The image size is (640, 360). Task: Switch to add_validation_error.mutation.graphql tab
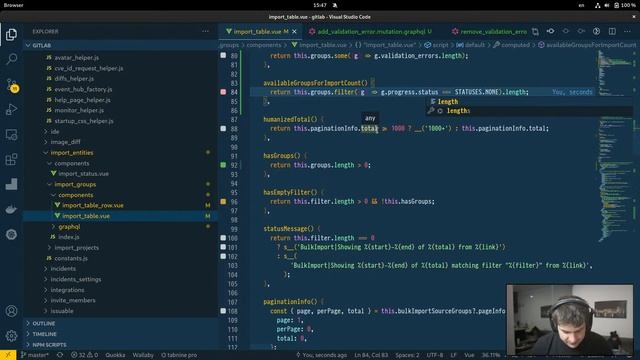[x=371, y=31]
